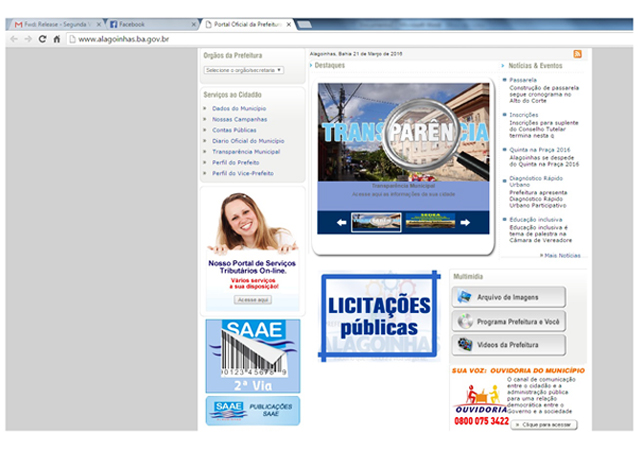Screen dimensions: 638x449
Task: Open Perfil do Vice-Prefeito link
Action: pos(243,173)
